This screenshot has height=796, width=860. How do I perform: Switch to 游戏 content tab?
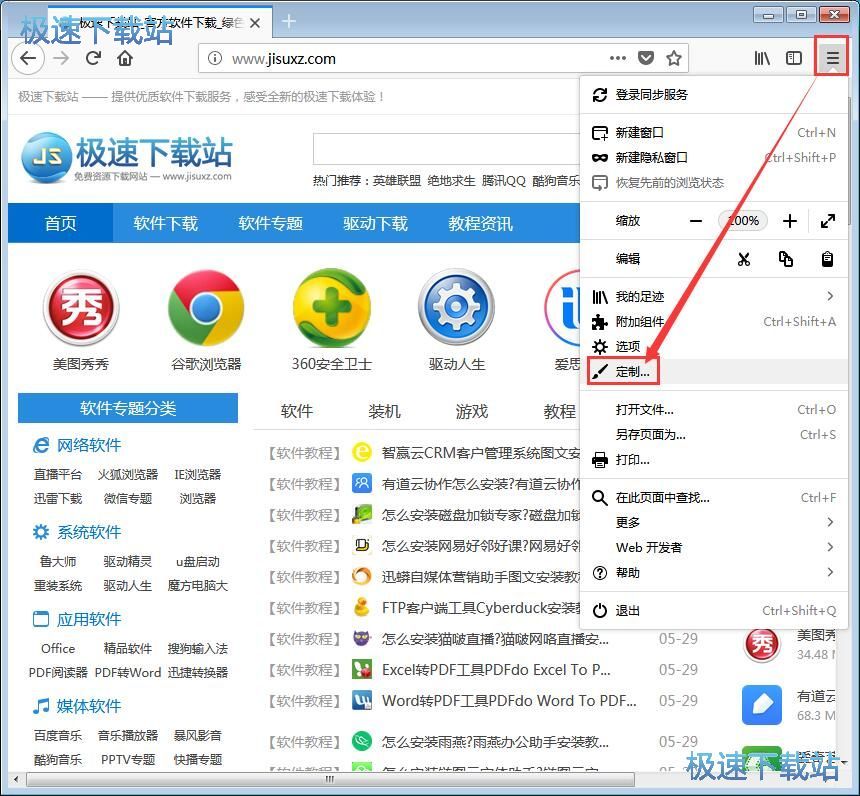point(472,411)
